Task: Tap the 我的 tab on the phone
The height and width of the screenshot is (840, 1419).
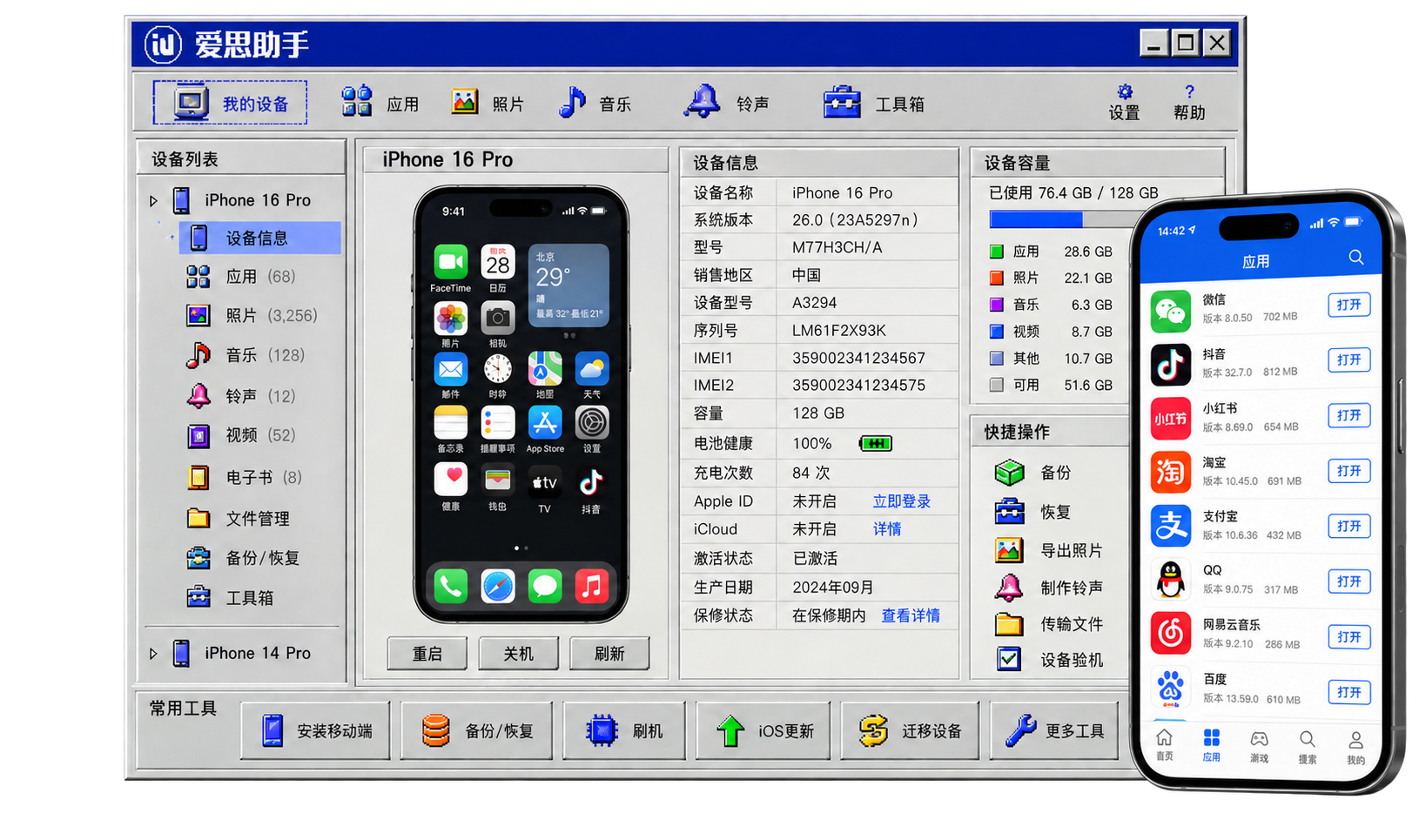Action: (1355, 747)
